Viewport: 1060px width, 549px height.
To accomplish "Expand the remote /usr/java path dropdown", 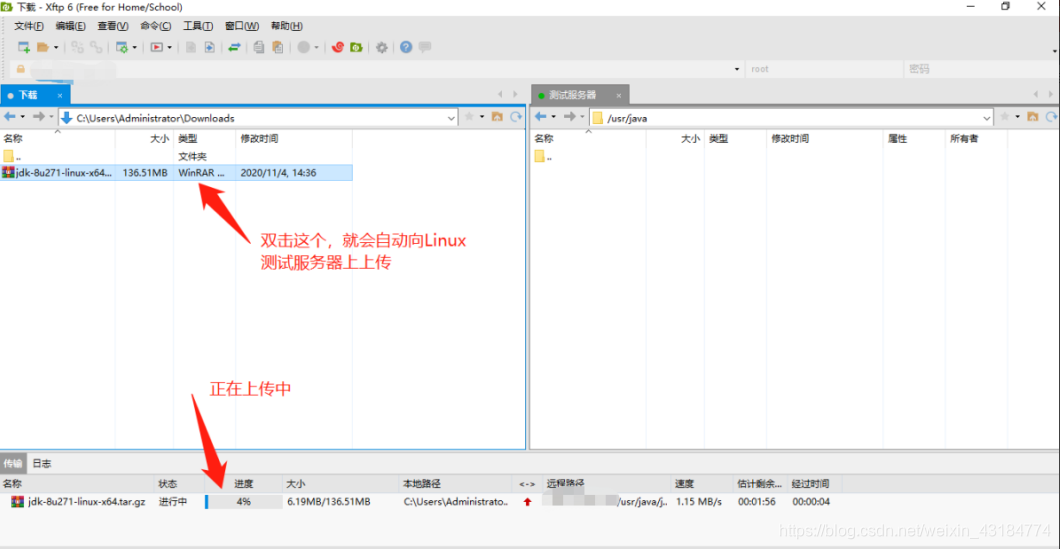I will [x=987, y=118].
